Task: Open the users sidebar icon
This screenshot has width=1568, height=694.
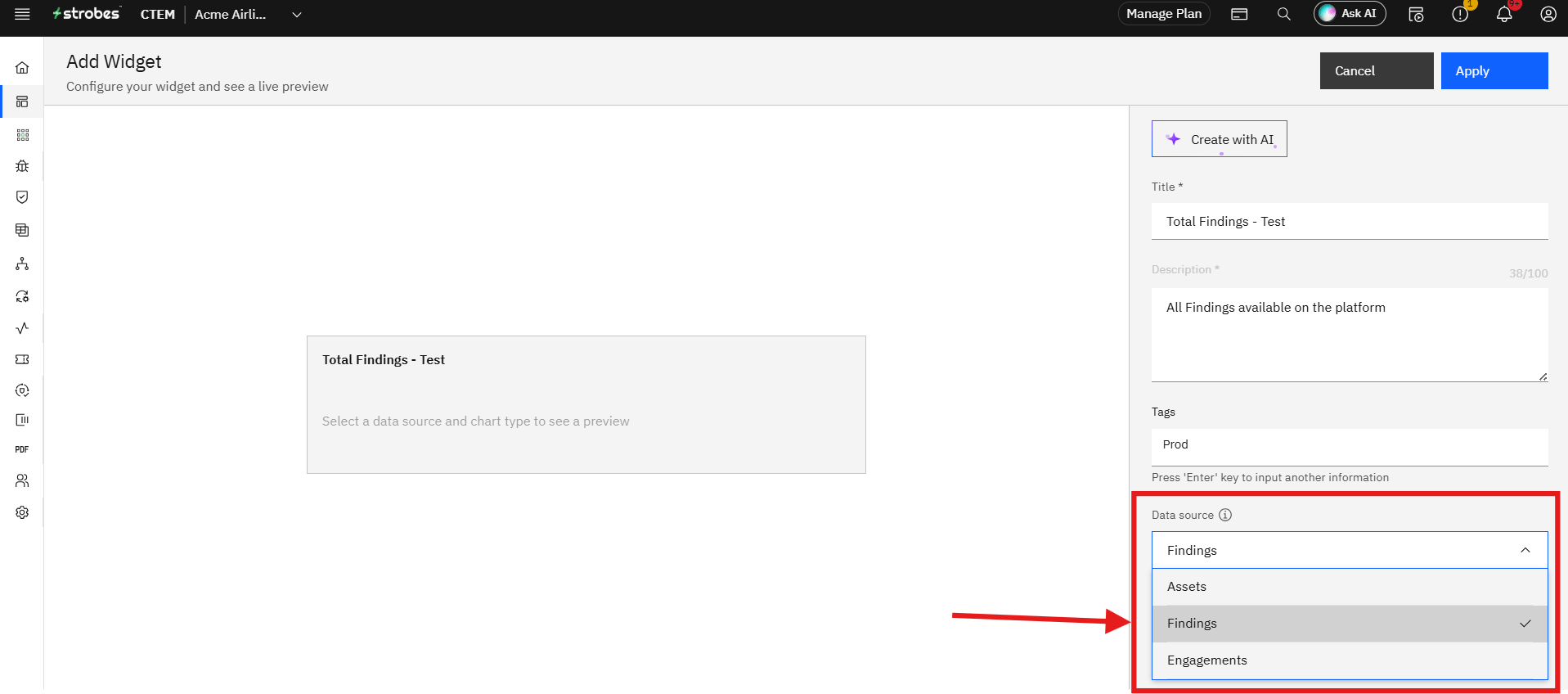Action: click(22, 480)
